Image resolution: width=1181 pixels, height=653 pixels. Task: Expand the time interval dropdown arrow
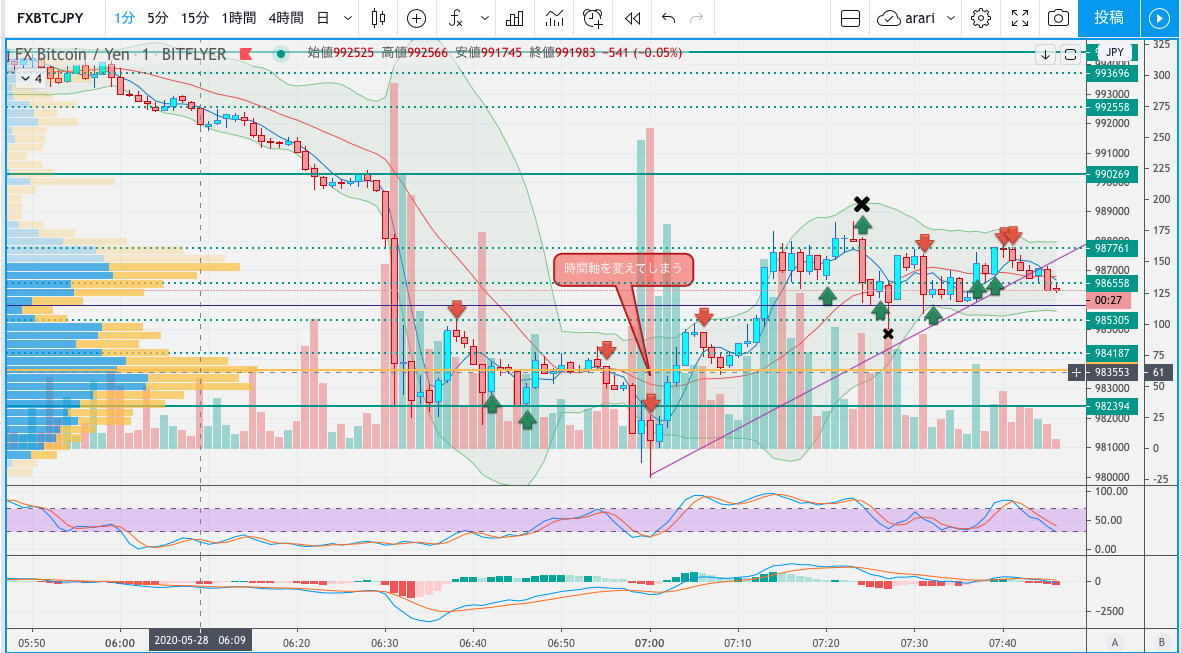pyautogui.click(x=347, y=18)
